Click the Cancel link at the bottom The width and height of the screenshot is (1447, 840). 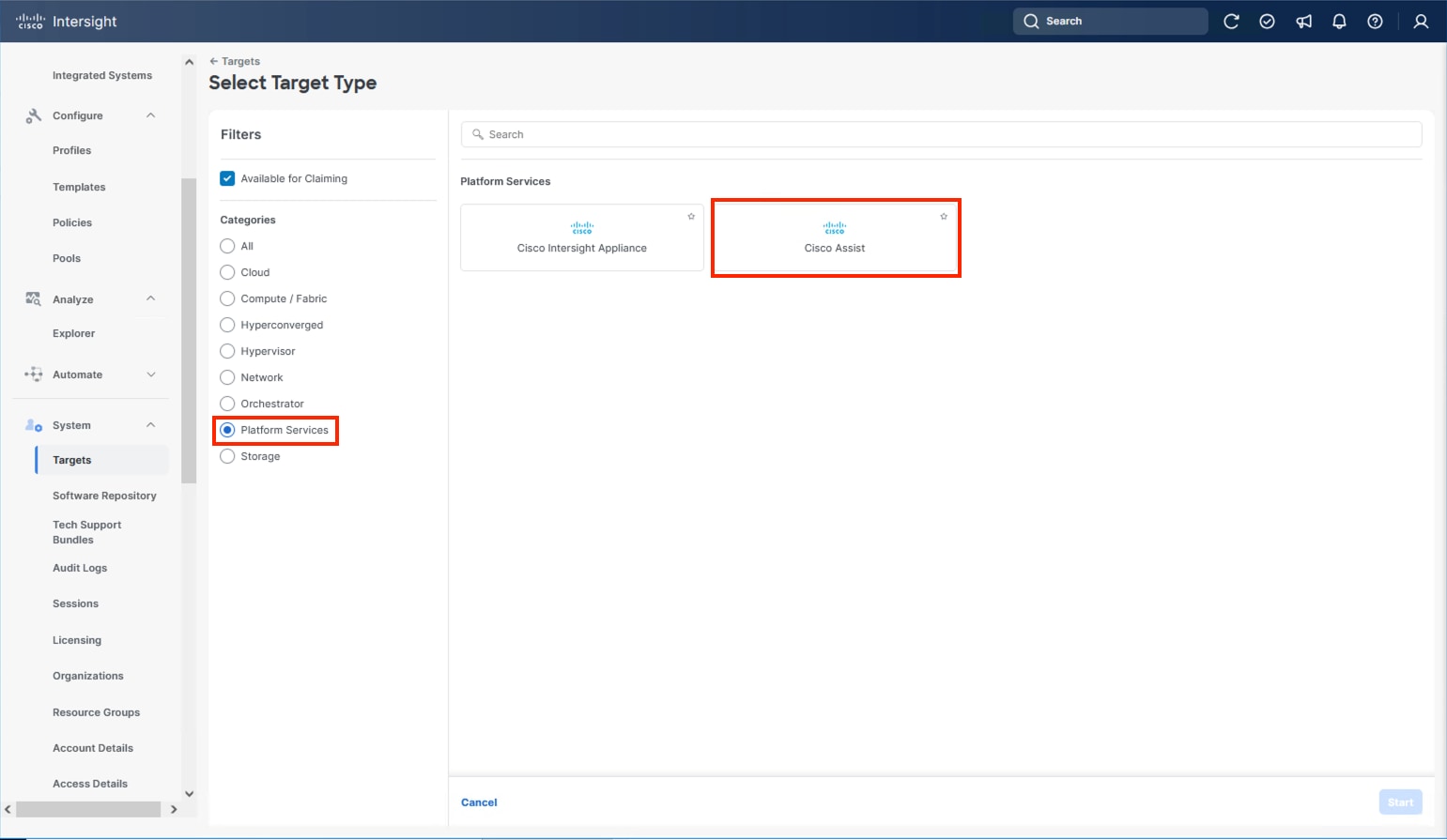point(479,802)
